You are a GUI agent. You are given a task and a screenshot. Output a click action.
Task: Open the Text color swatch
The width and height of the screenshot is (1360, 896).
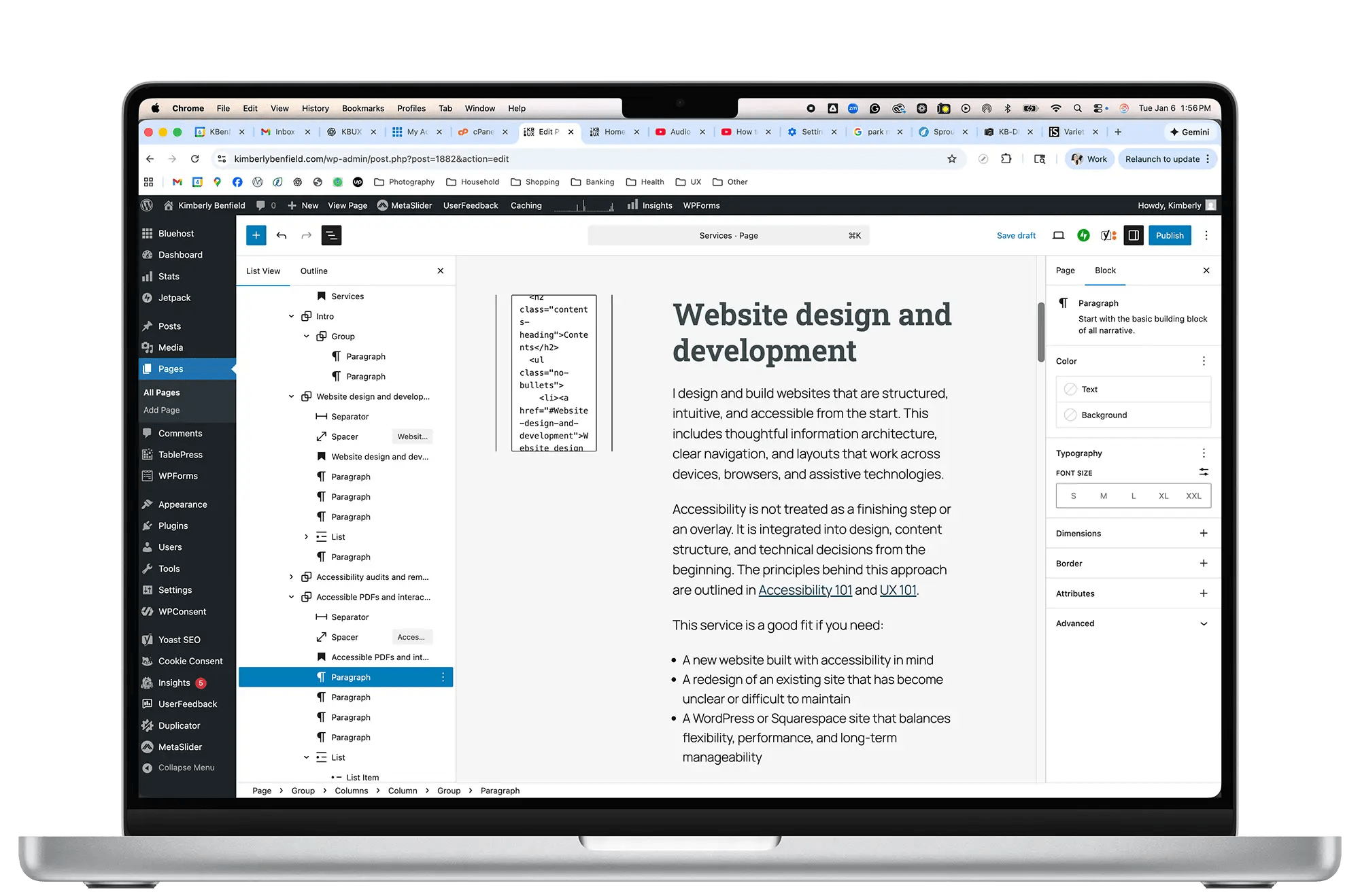pos(1070,389)
